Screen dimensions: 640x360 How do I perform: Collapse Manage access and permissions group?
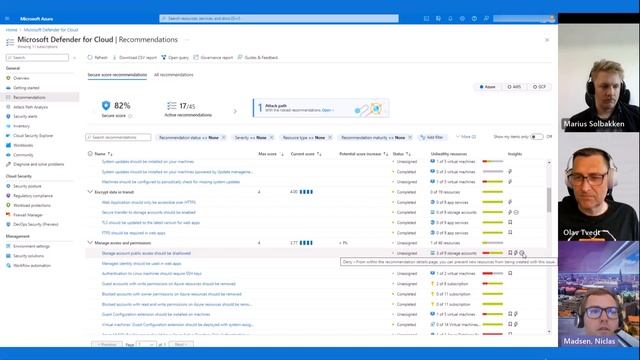pyautogui.click(x=90, y=243)
